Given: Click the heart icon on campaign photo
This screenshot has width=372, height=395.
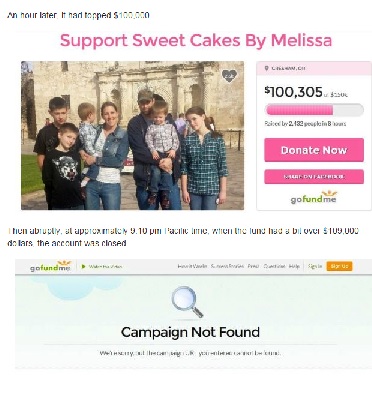Looking at the screenshot, I should 229,76.
